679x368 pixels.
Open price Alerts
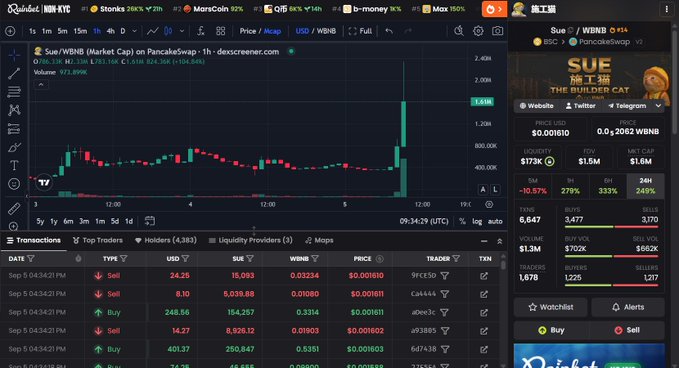coord(628,307)
